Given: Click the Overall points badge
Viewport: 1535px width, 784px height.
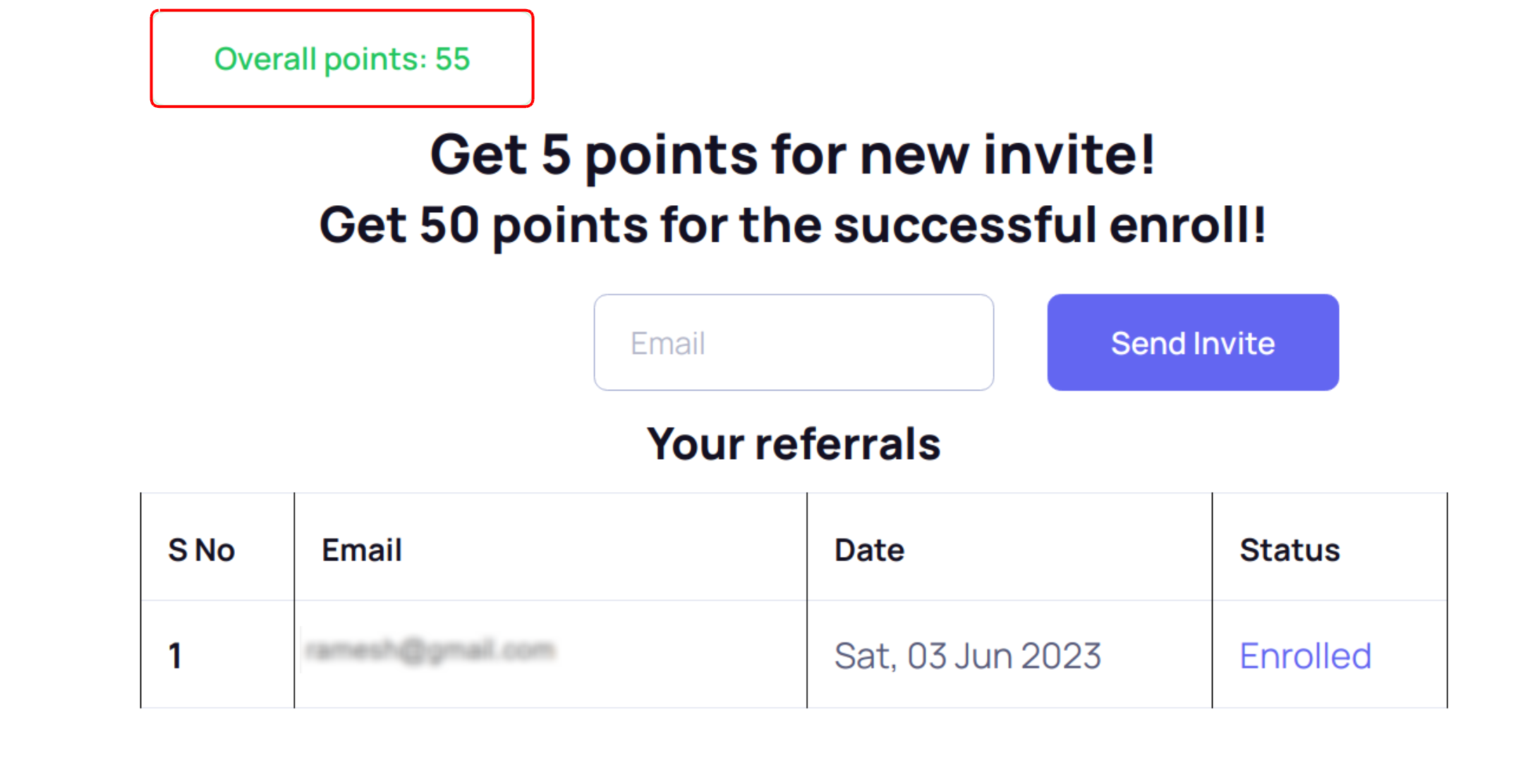Looking at the screenshot, I should point(342,59).
